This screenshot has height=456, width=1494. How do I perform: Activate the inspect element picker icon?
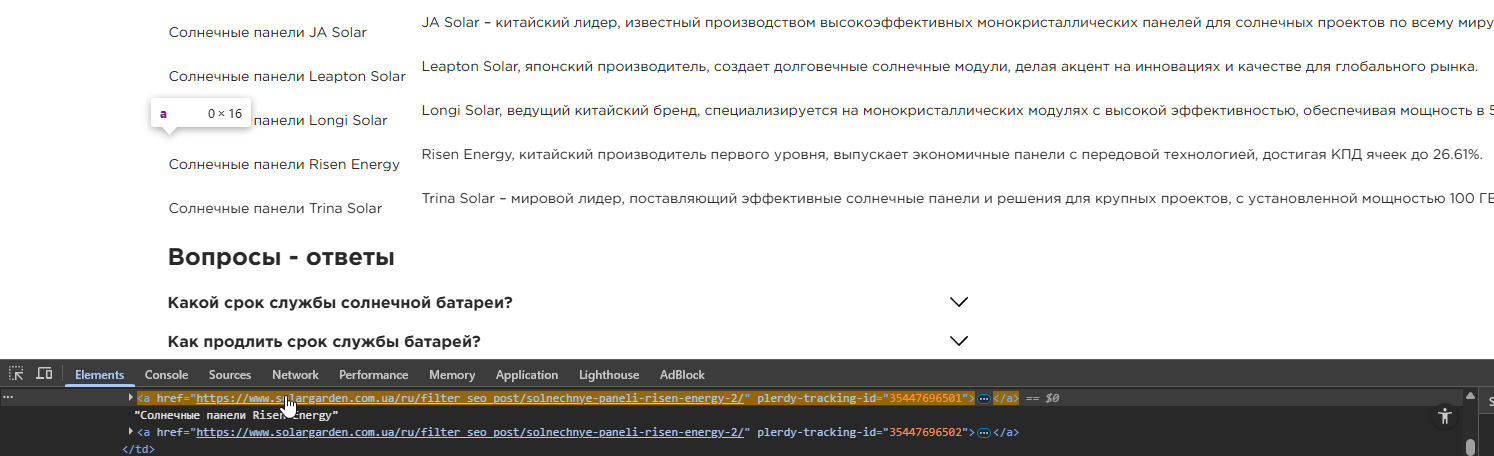(16, 374)
